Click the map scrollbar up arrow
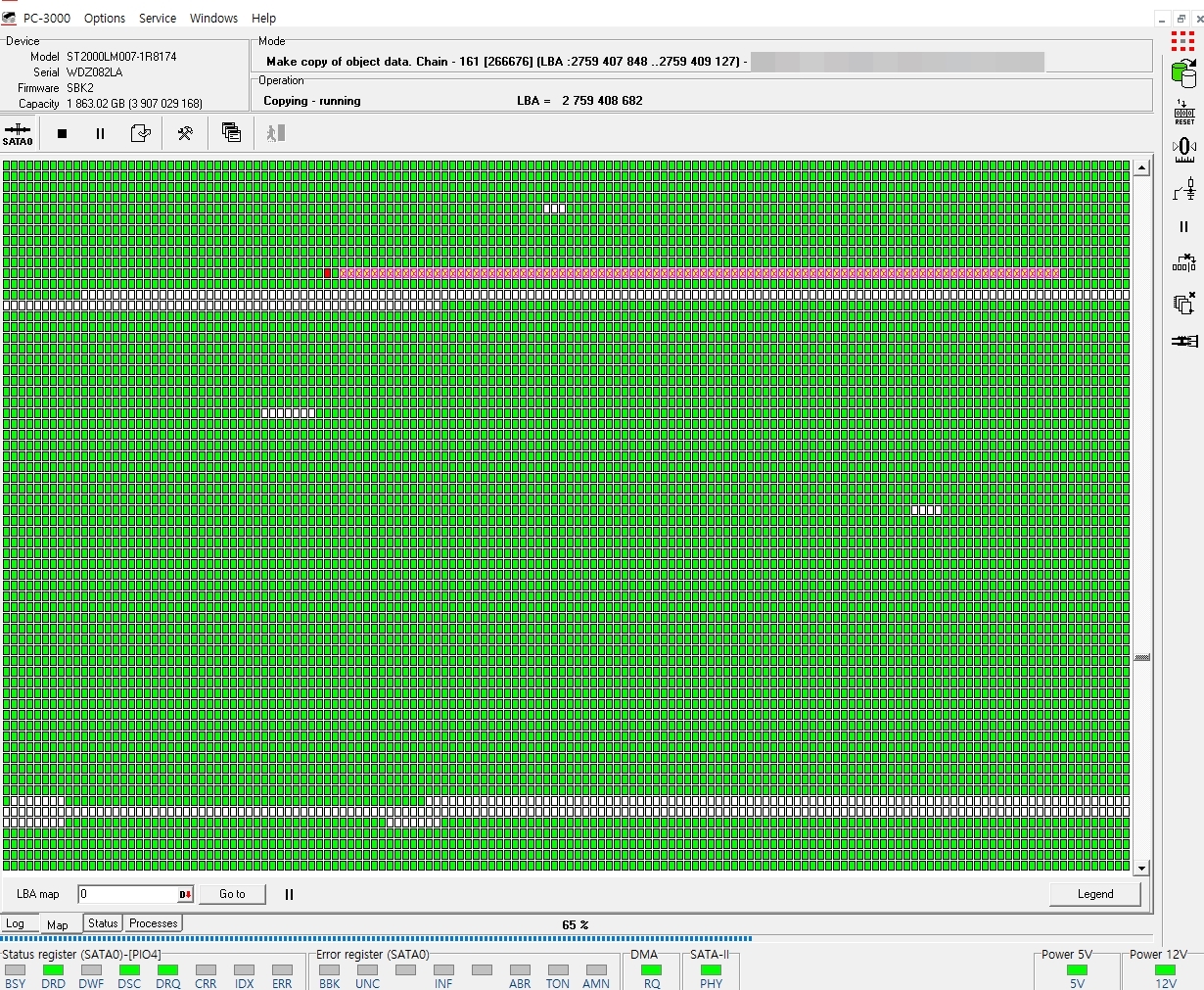 [x=1141, y=168]
